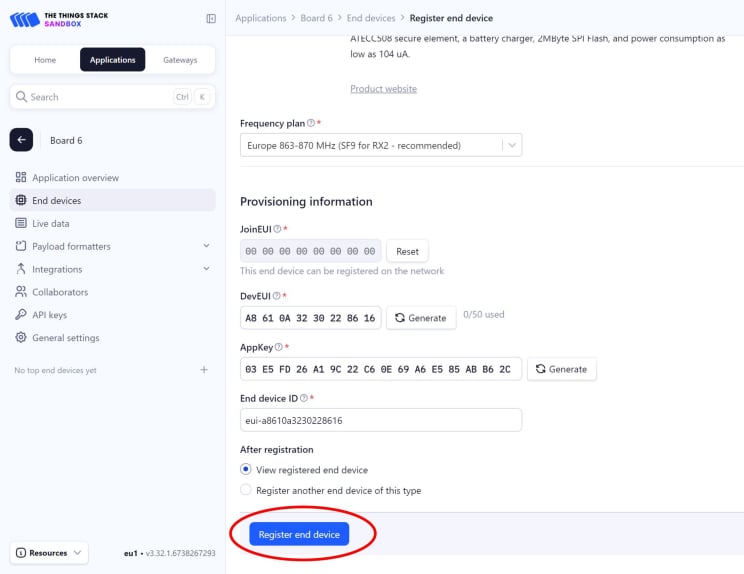The width and height of the screenshot is (744, 574).
Task: Focus the Search input field
Action: tap(112, 97)
